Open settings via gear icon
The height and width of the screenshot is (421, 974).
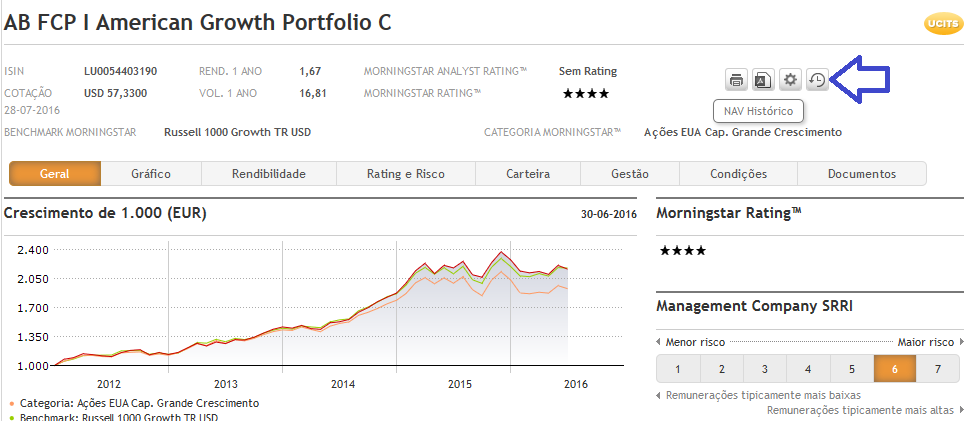(790, 80)
